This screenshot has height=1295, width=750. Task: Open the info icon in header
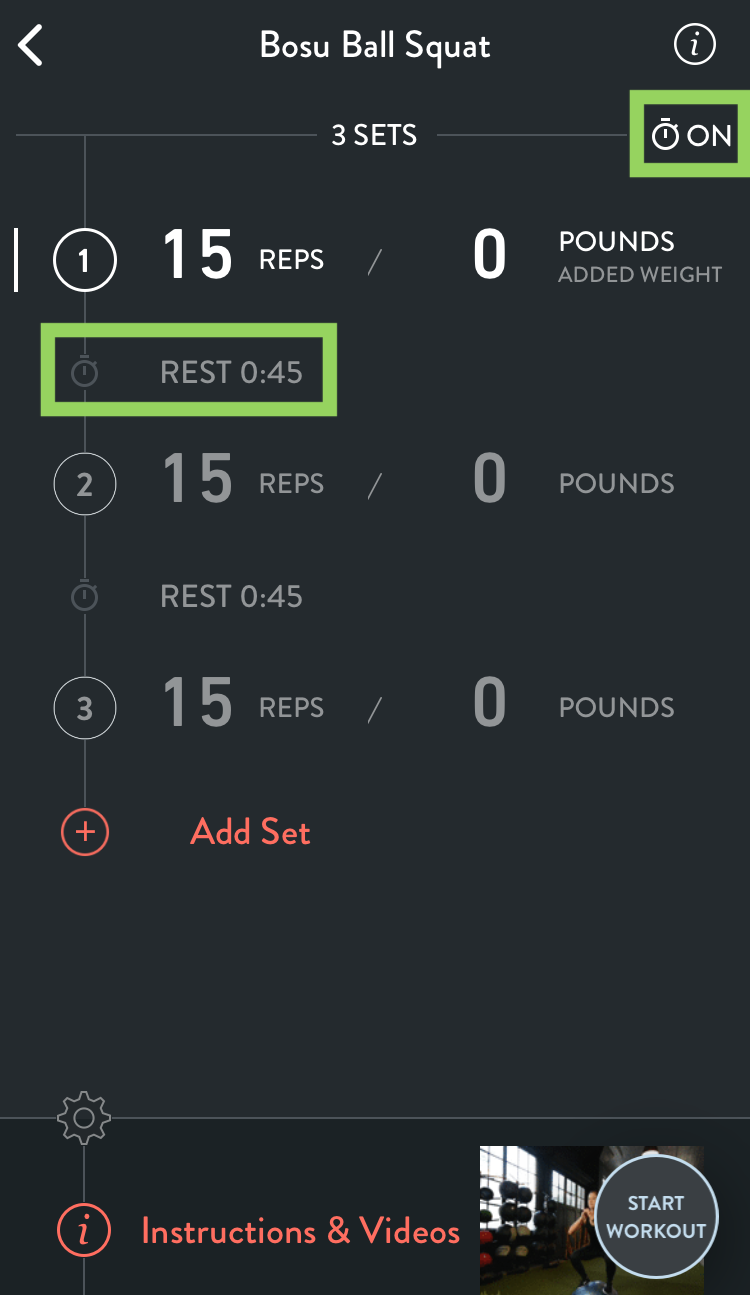click(694, 45)
